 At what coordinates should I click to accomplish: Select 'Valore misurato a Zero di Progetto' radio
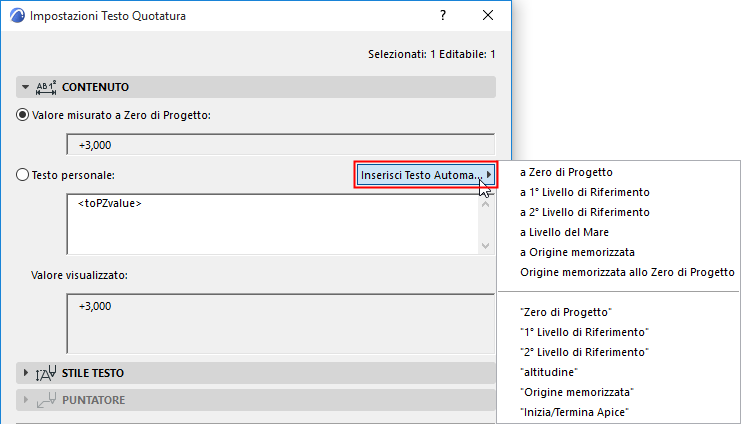pyautogui.click(x=23, y=114)
